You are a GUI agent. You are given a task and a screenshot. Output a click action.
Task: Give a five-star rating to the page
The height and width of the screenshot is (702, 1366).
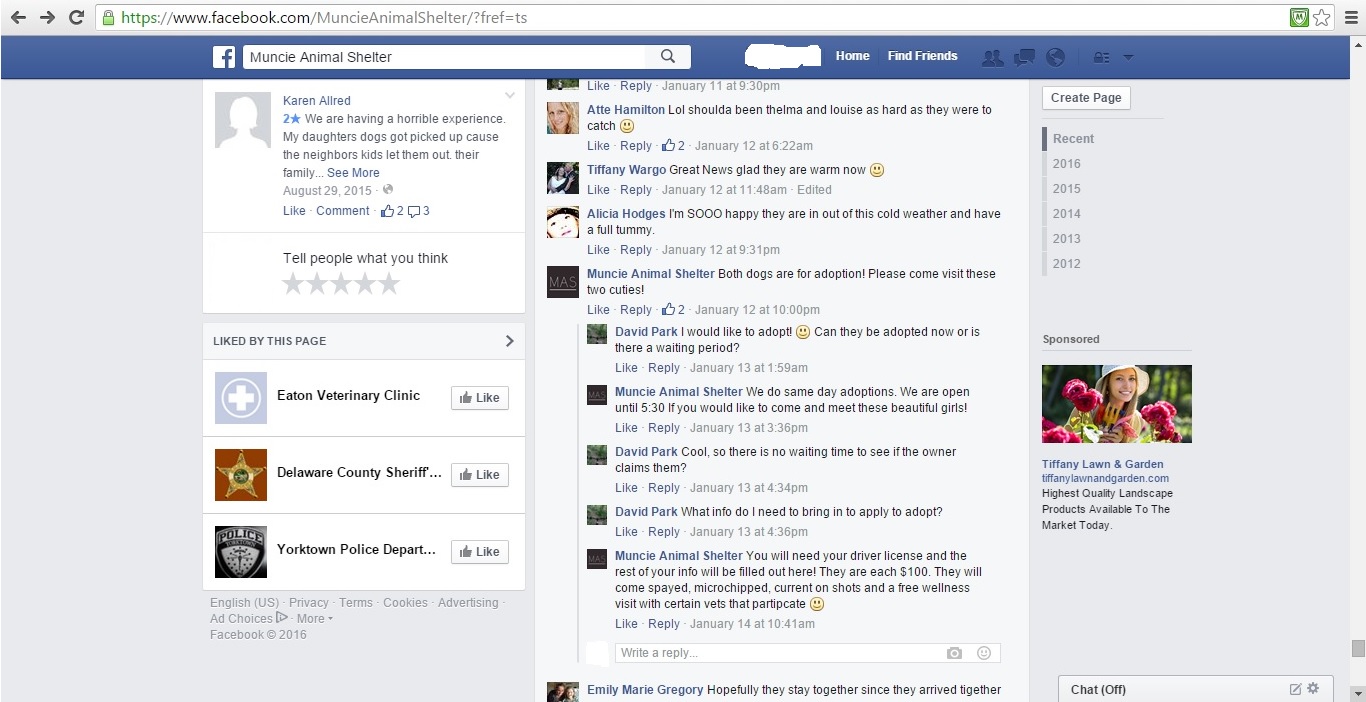pos(389,284)
